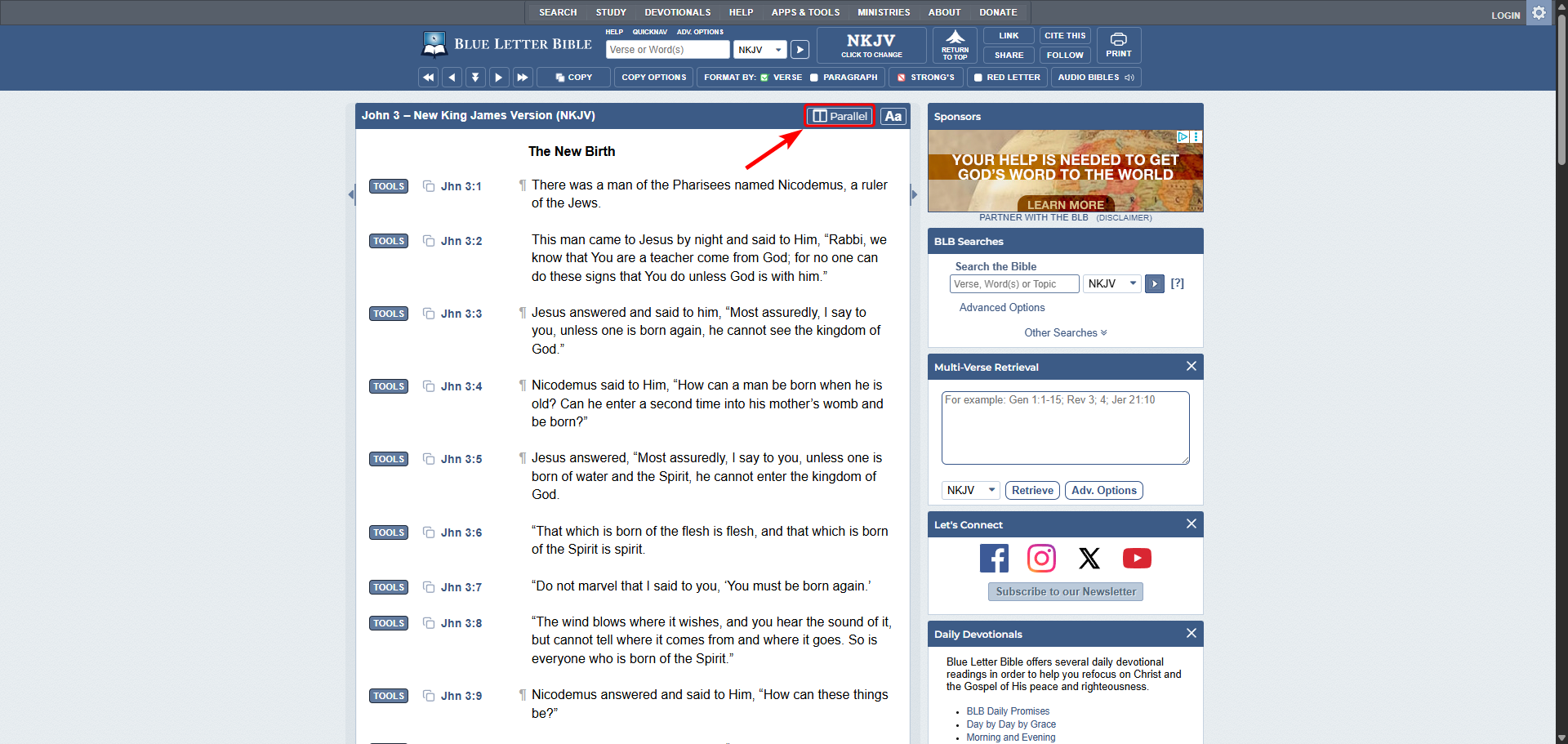The image size is (1568, 744).
Task: Go to the previous verse arrow
Action: tap(452, 78)
